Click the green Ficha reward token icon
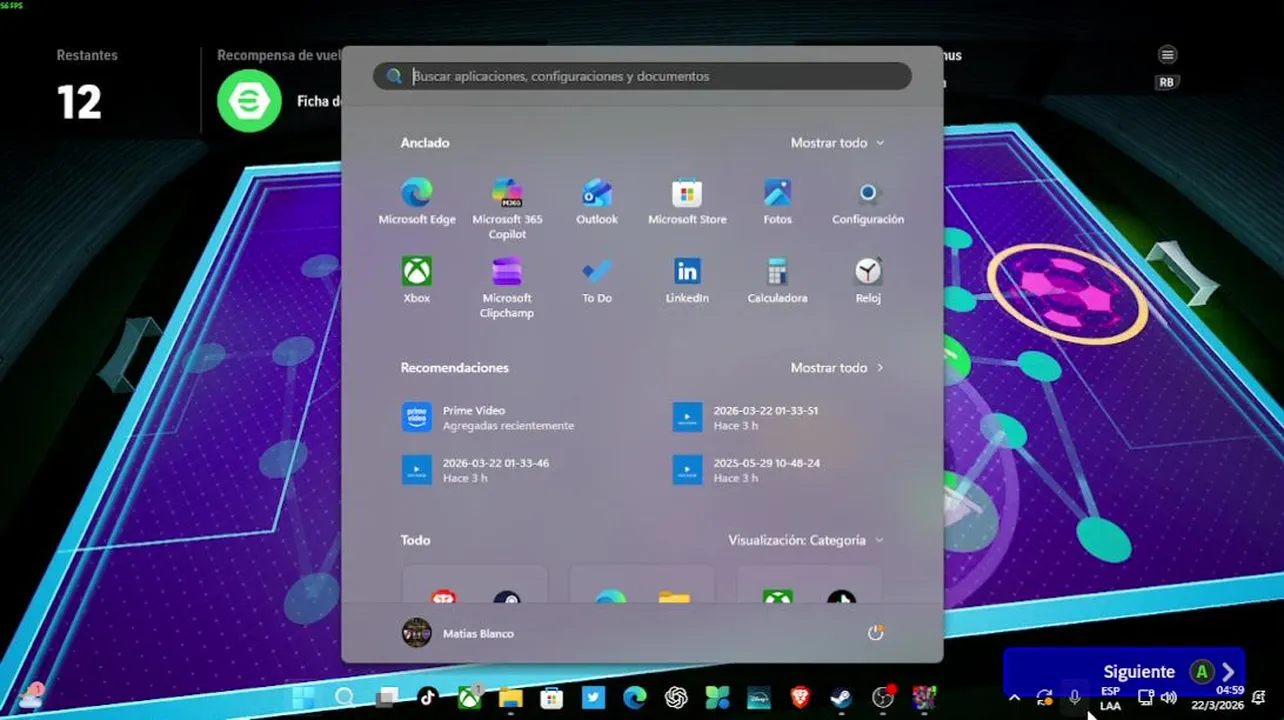The image size is (1284, 720). point(250,100)
